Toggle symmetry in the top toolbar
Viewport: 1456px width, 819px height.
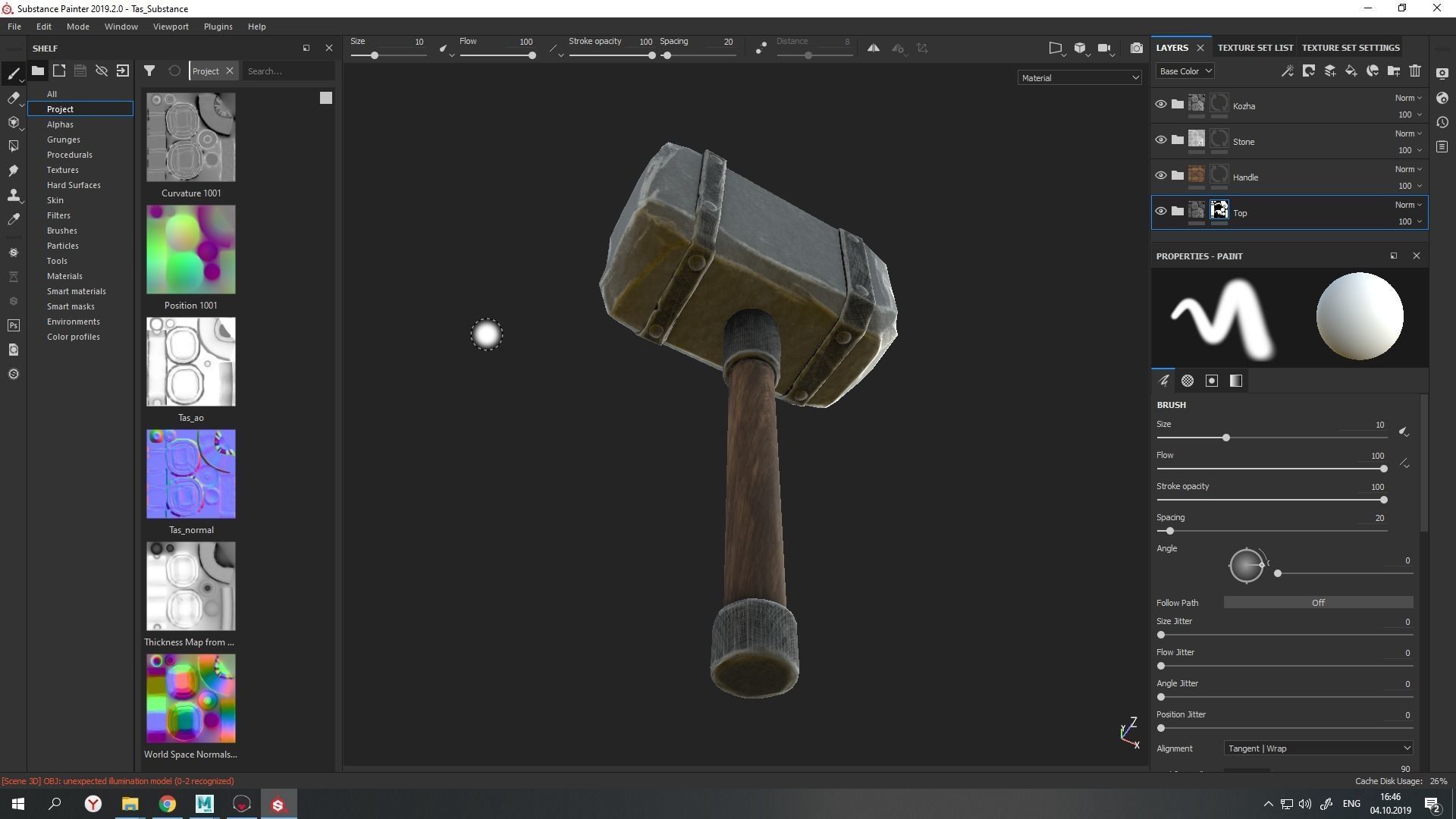[x=874, y=48]
